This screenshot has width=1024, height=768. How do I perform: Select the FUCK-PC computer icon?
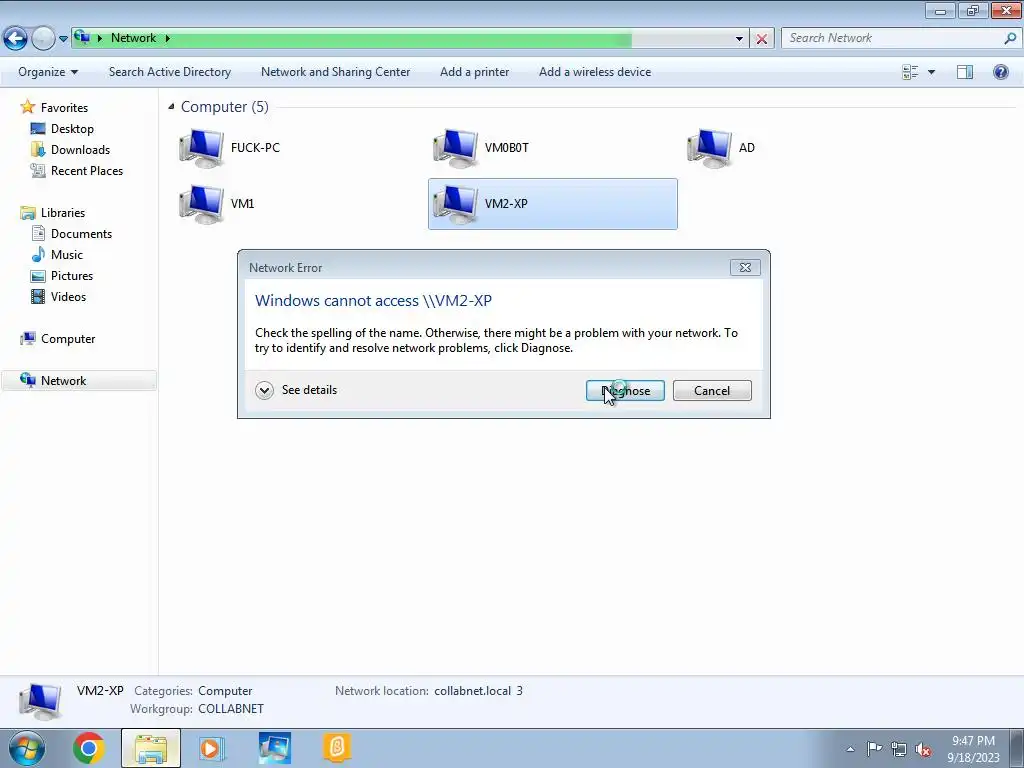[x=201, y=148]
